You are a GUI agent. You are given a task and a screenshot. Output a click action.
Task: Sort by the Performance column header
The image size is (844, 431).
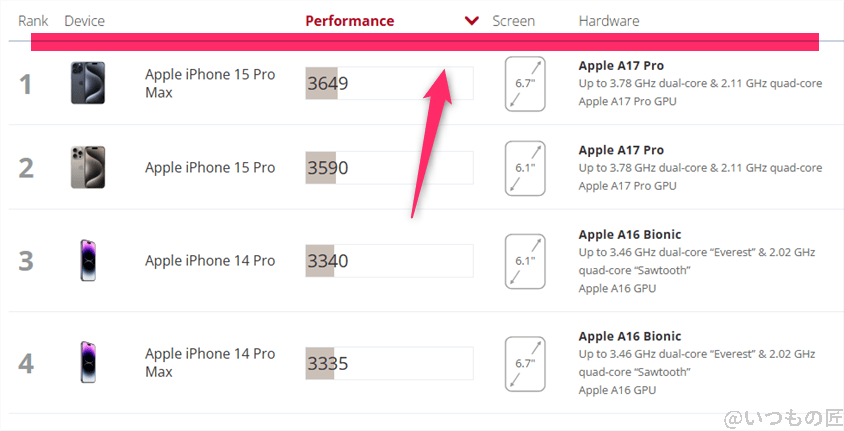pos(349,21)
